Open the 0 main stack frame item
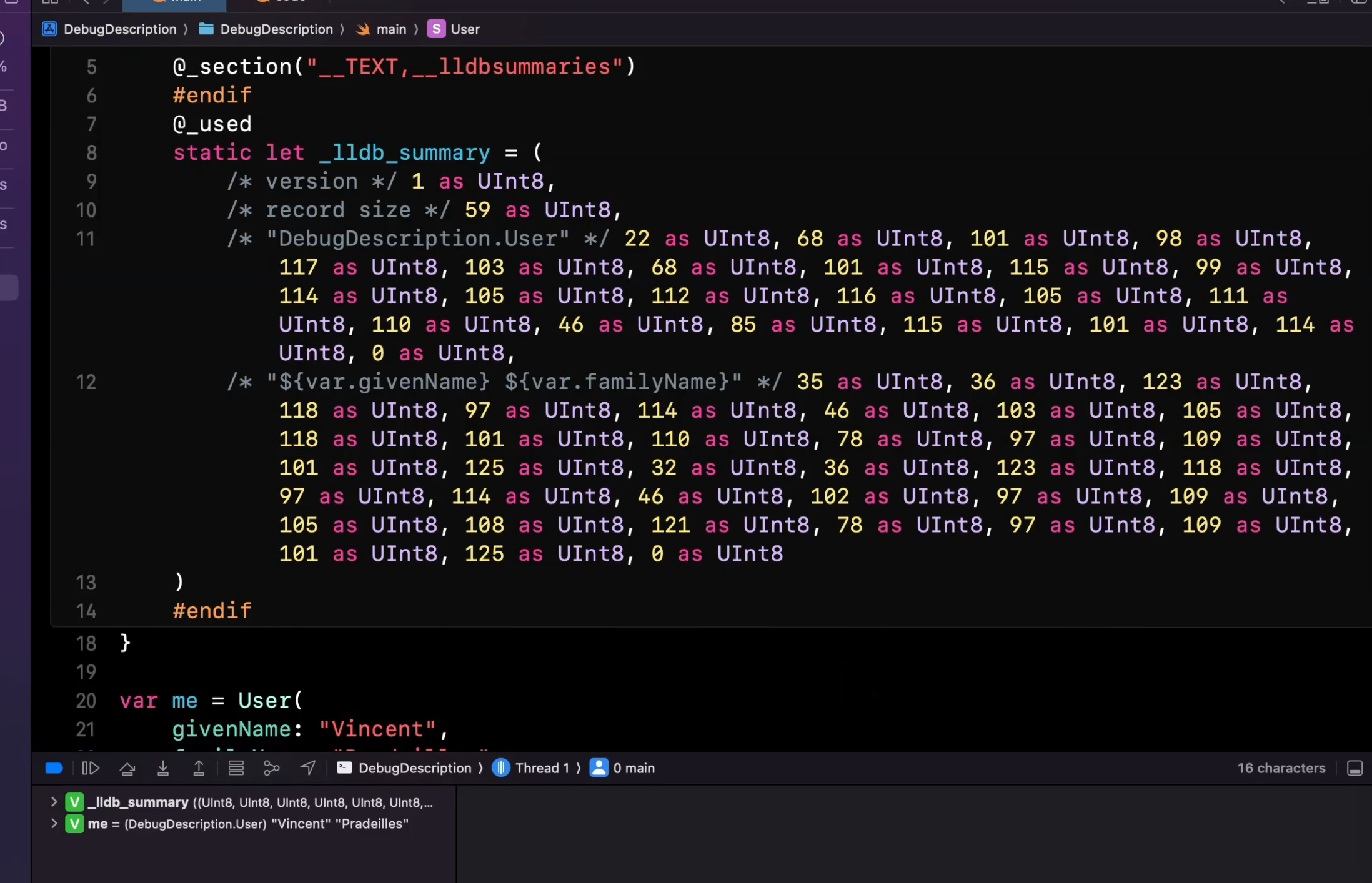The width and height of the screenshot is (1372, 883). click(x=622, y=768)
